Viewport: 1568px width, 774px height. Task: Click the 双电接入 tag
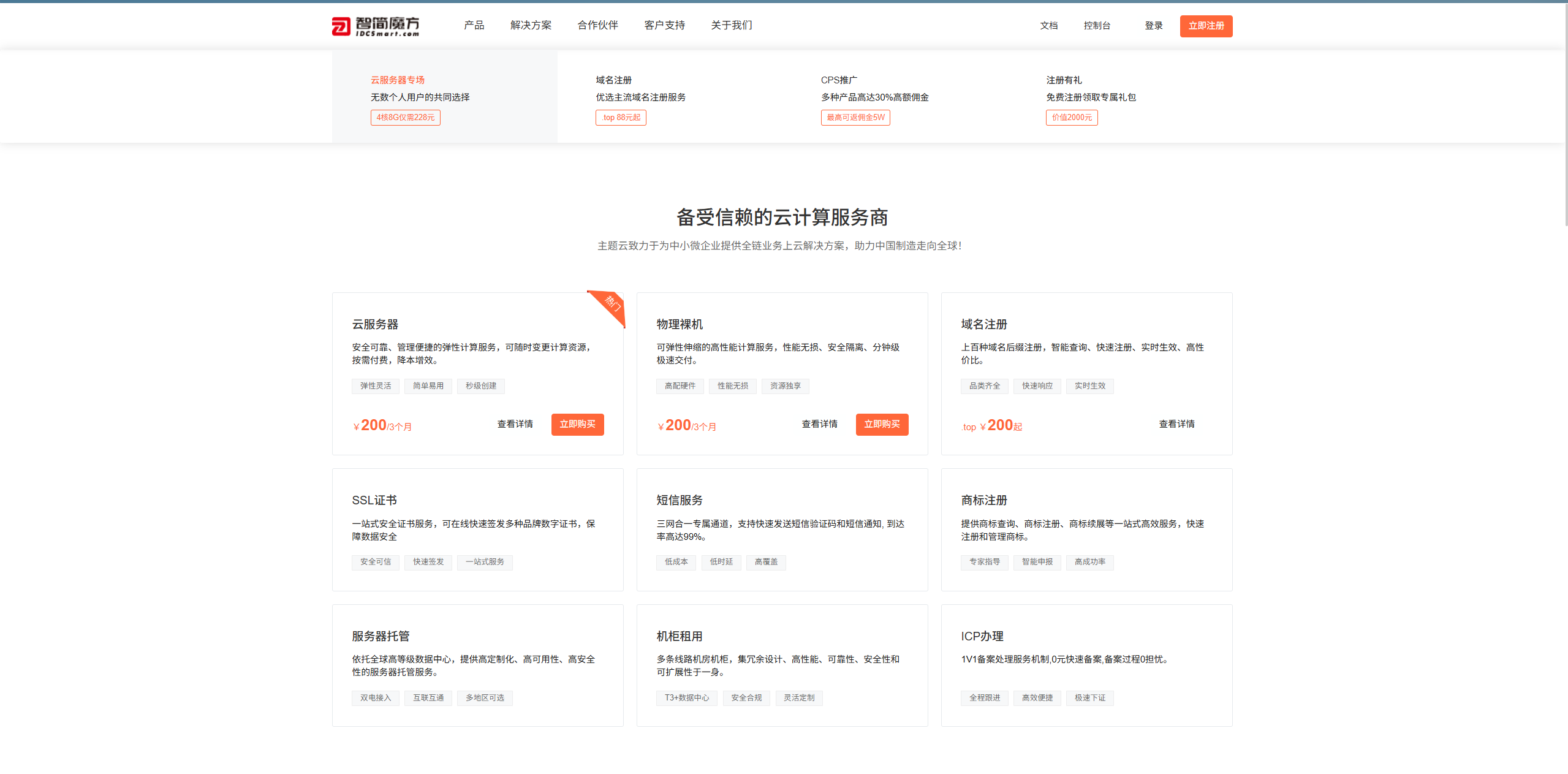pyautogui.click(x=376, y=698)
